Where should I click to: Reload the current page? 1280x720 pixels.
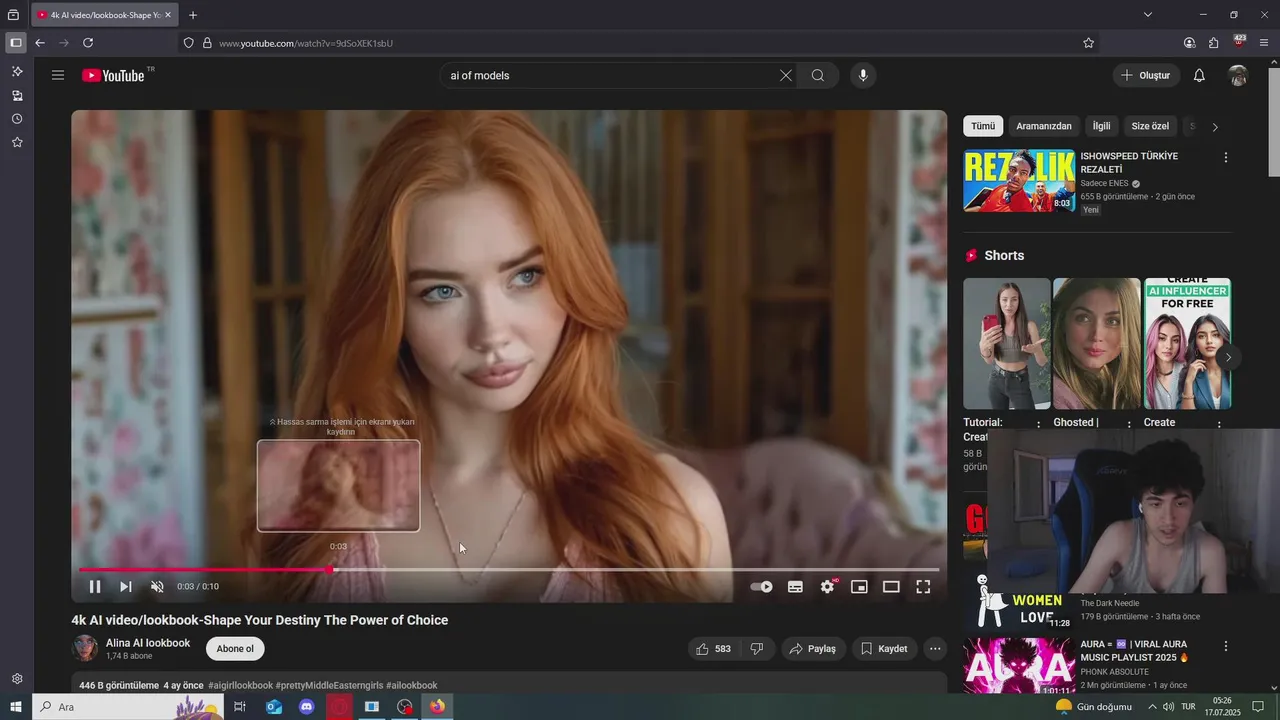pos(88,43)
